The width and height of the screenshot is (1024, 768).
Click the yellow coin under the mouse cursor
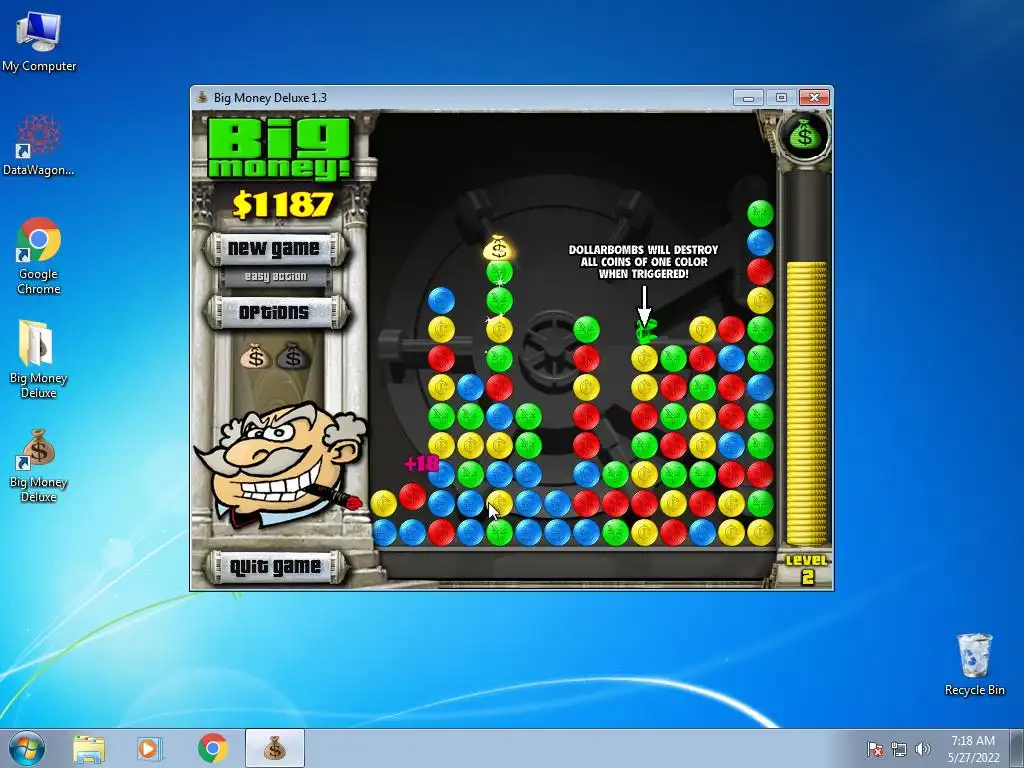499,504
